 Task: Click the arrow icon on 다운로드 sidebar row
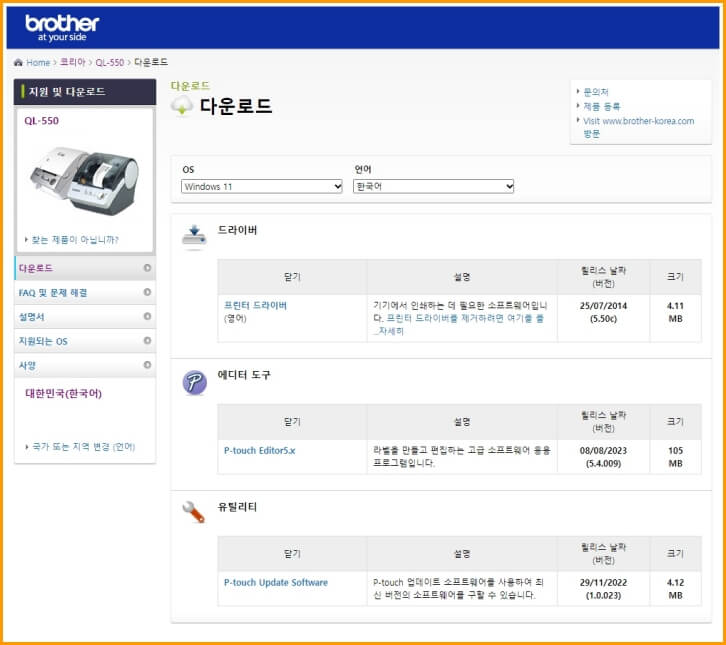tap(147, 268)
